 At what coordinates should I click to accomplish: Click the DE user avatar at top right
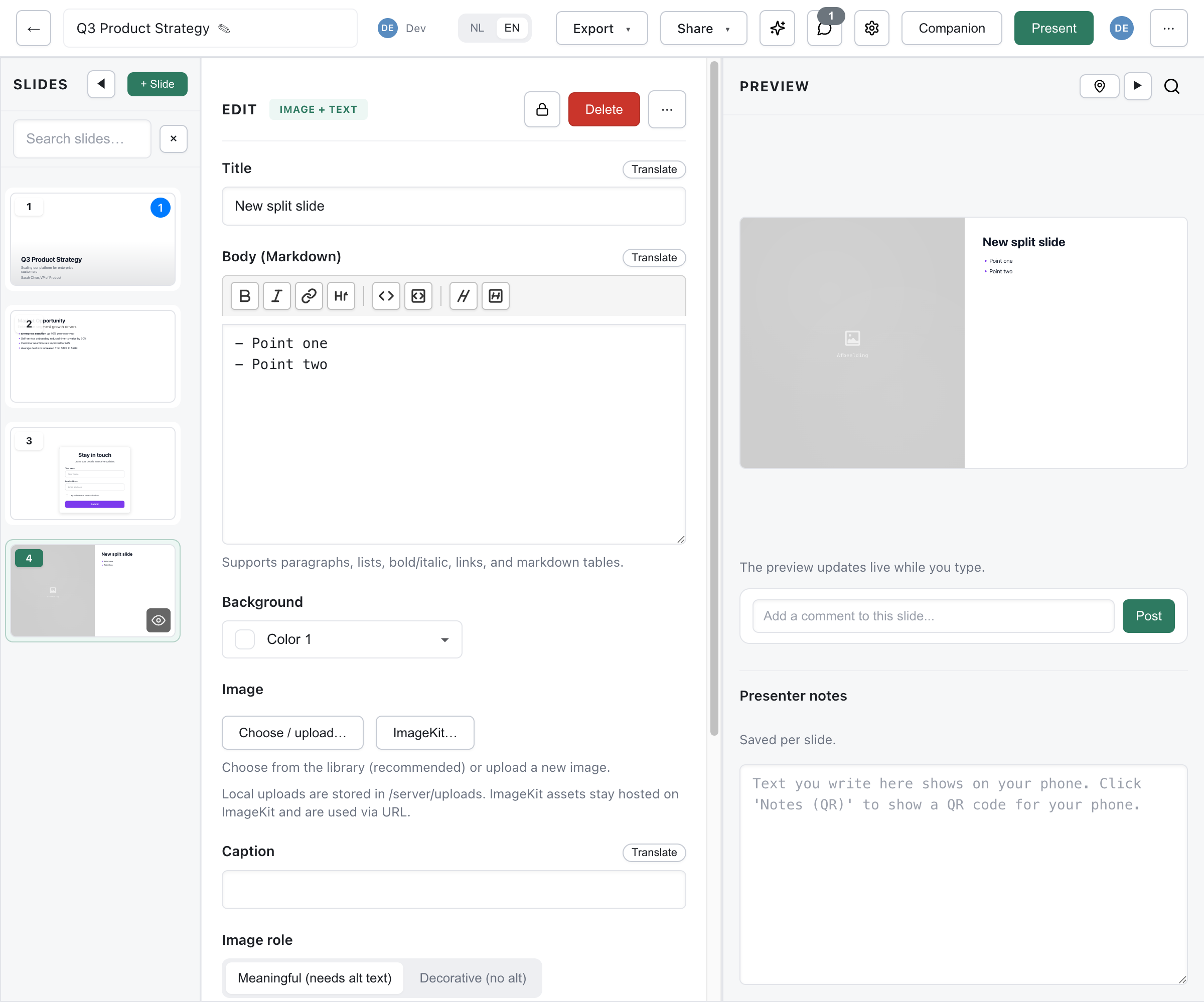click(1121, 28)
